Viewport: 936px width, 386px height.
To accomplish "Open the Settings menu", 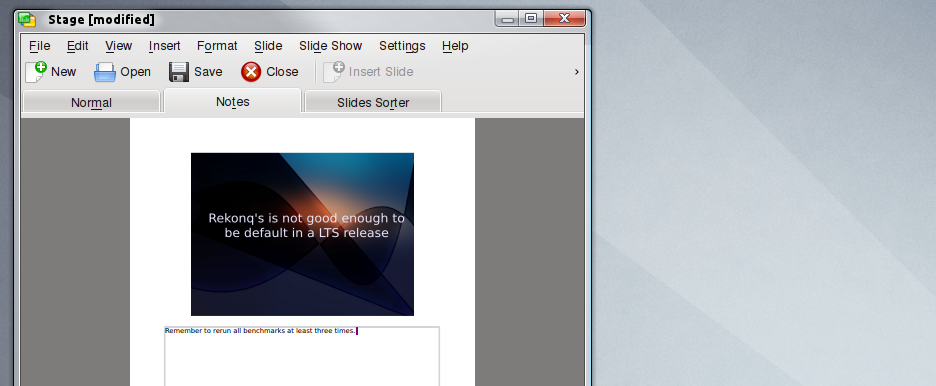I will click(x=402, y=46).
